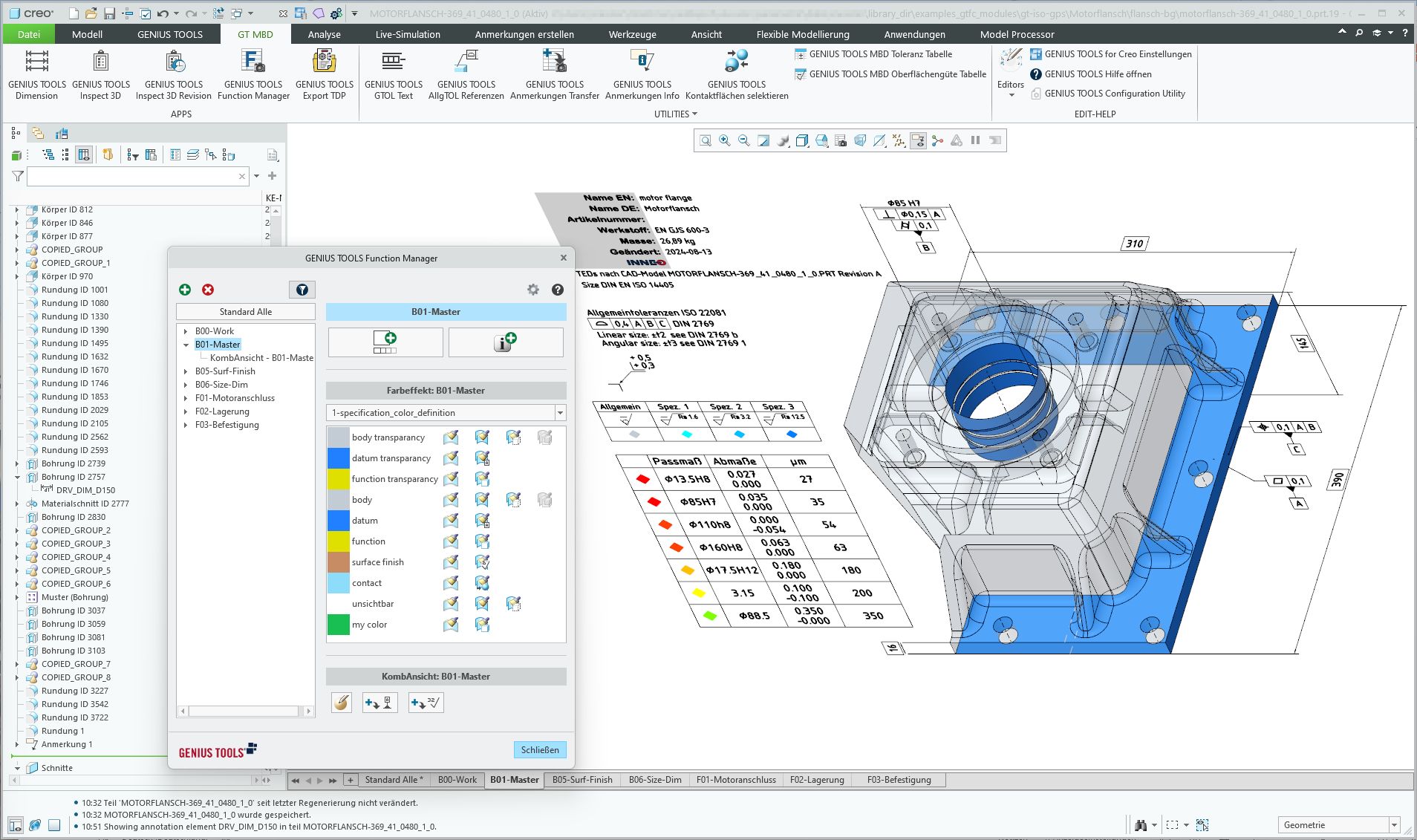
Task: Click assign icon for 'surface finish' row
Action: coord(451,562)
